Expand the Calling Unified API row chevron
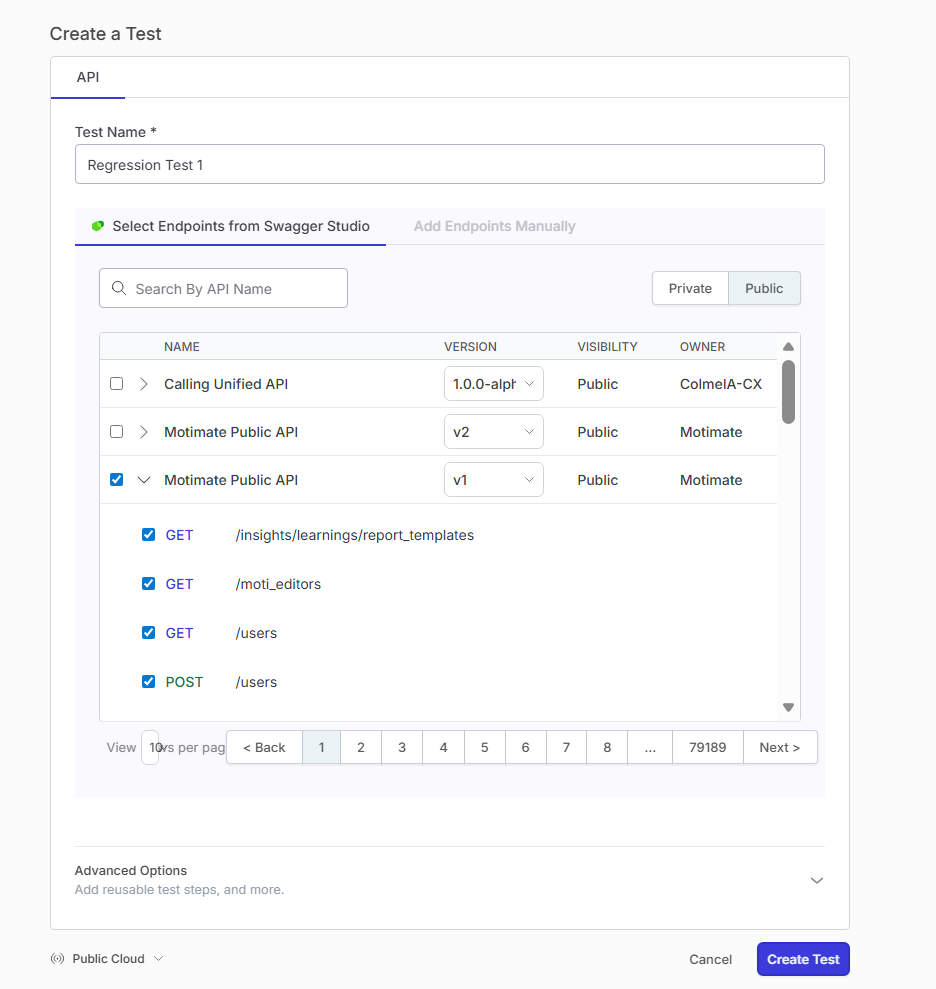This screenshot has height=989, width=936. pos(143,384)
